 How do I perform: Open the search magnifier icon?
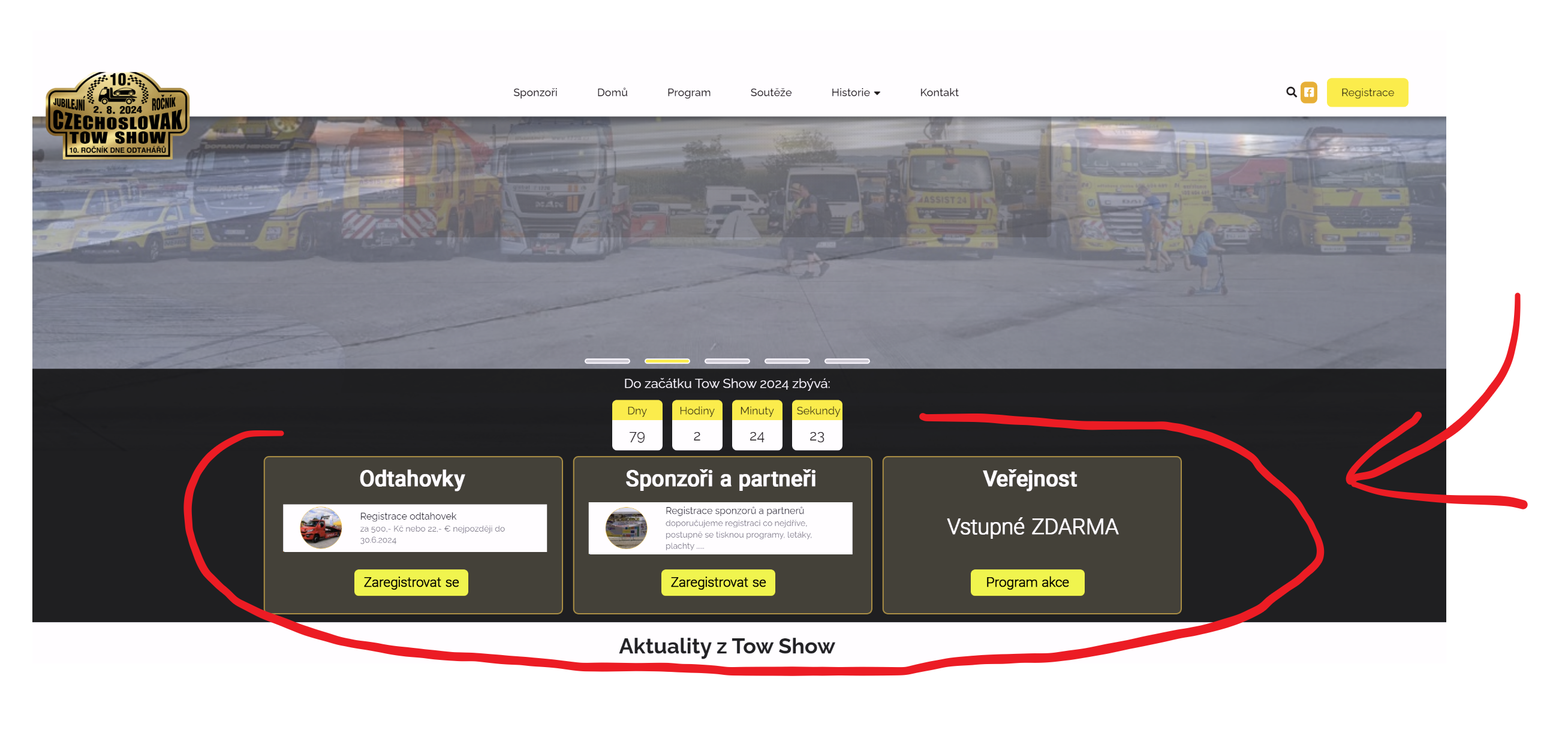click(1291, 92)
